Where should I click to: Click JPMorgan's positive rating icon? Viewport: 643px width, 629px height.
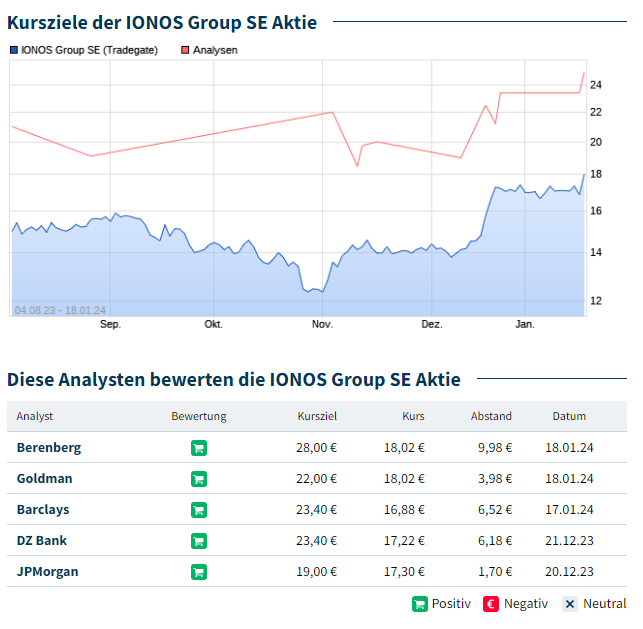[x=198, y=572]
